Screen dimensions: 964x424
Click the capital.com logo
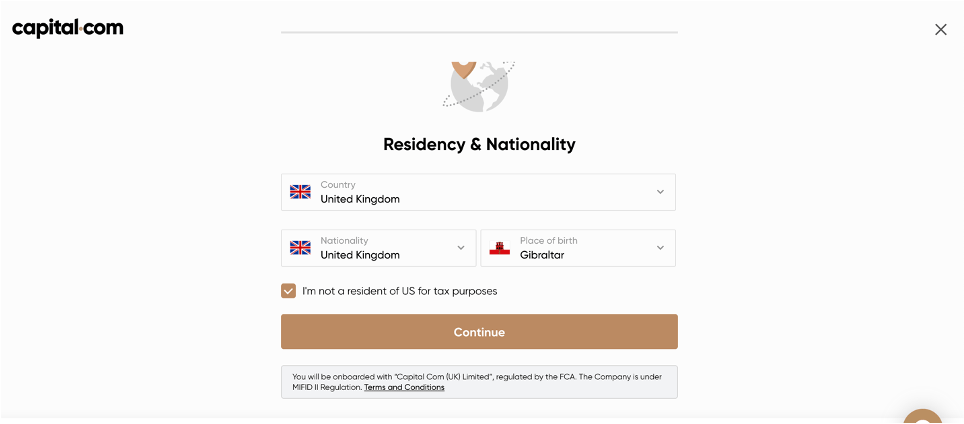tap(68, 28)
